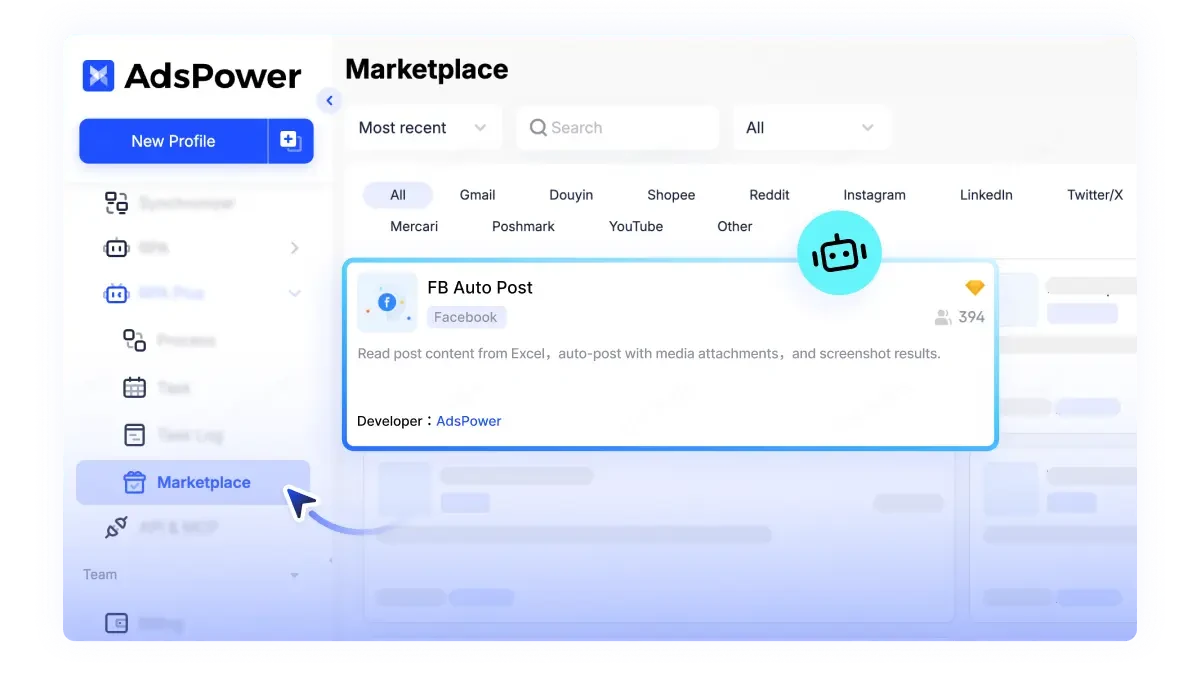The height and width of the screenshot is (675, 1200).
Task: Open the Process flow icon in sidebar
Action: click(x=135, y=340)
